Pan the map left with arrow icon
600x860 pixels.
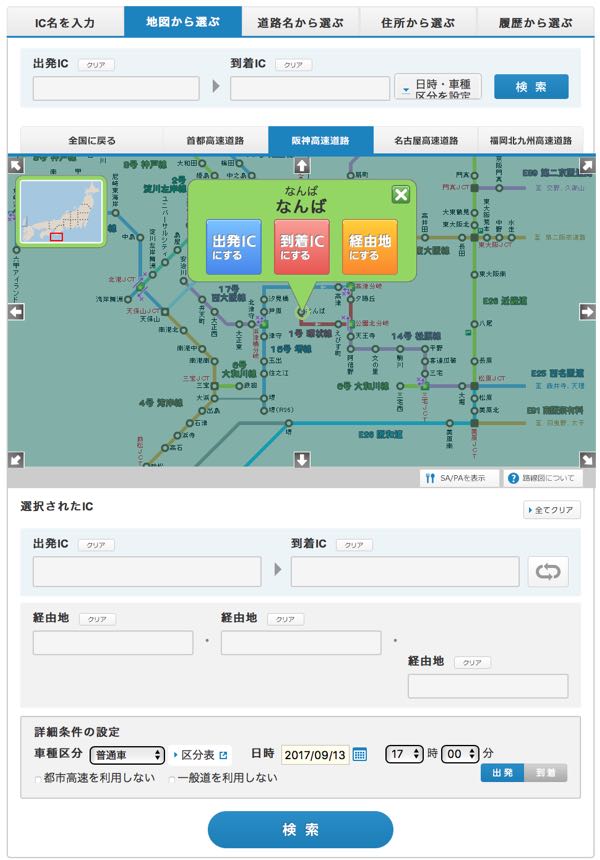(15, 312)
